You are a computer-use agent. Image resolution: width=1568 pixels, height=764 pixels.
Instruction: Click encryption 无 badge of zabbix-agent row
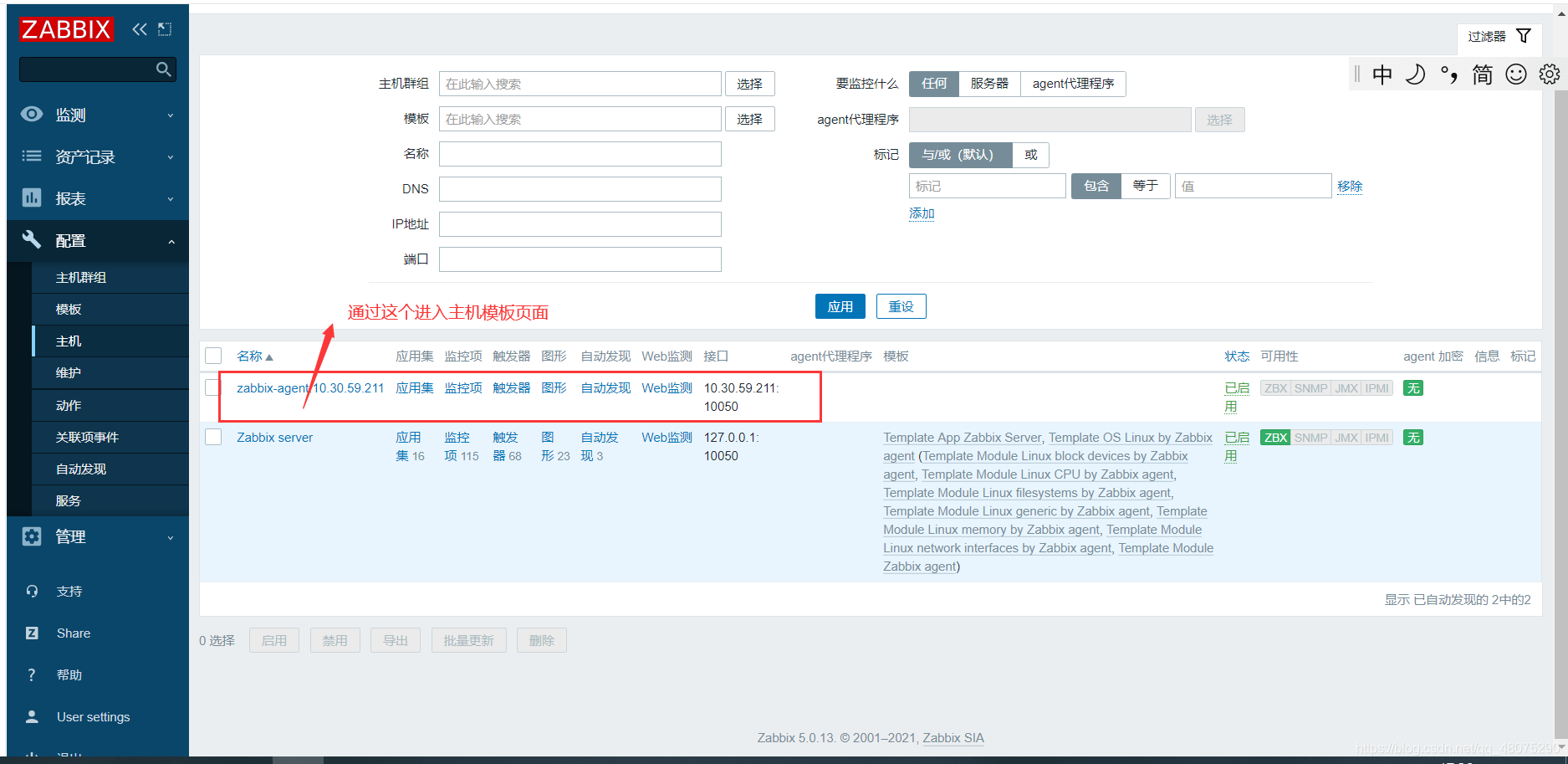pos(1413,388)
